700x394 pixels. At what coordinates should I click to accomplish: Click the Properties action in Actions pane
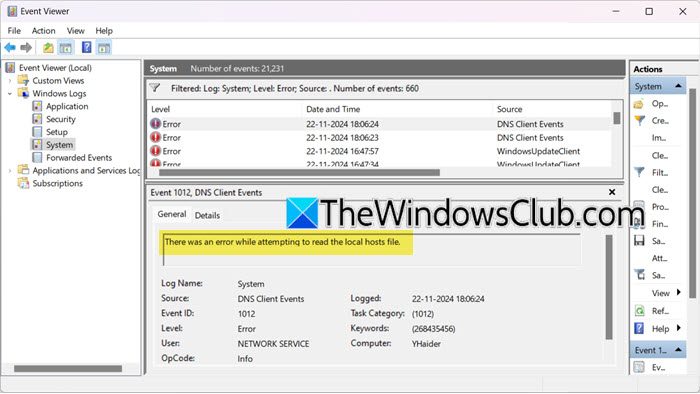pos(660,207)
